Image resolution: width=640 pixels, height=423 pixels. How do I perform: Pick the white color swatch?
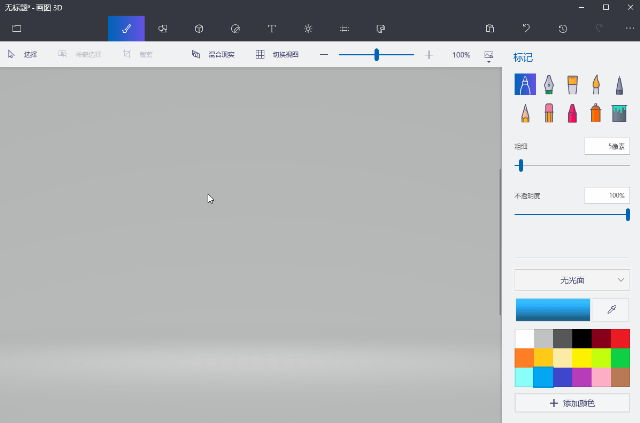tap(524, 339)
